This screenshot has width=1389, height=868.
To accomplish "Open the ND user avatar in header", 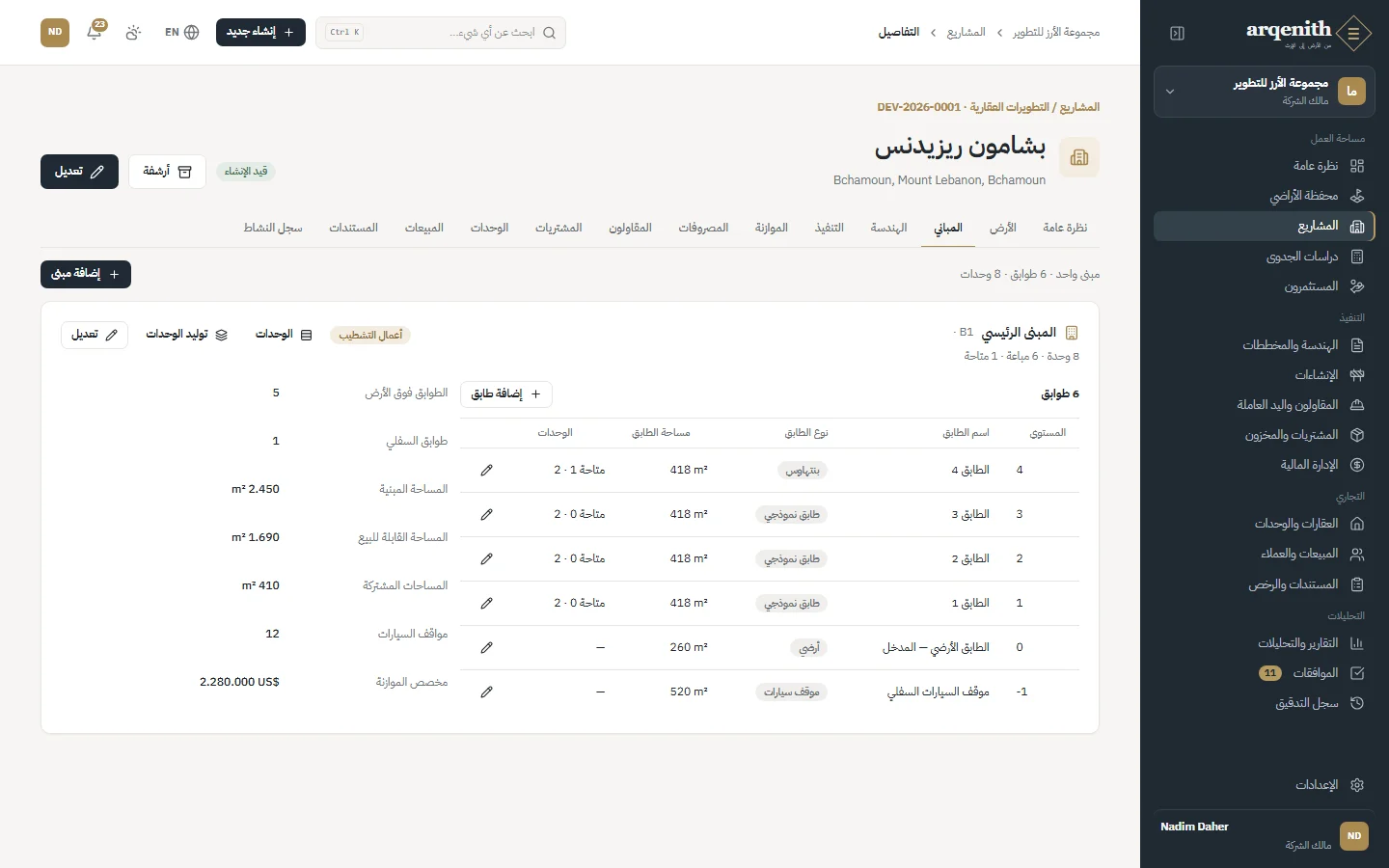I will click(55, 32).
